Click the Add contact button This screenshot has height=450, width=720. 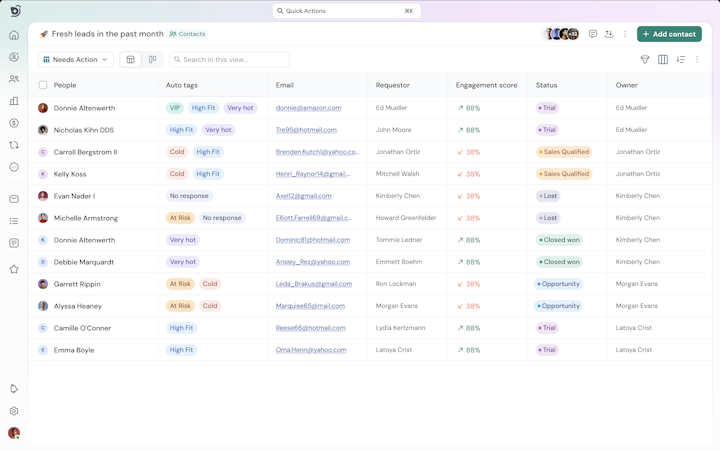point(669,34)
